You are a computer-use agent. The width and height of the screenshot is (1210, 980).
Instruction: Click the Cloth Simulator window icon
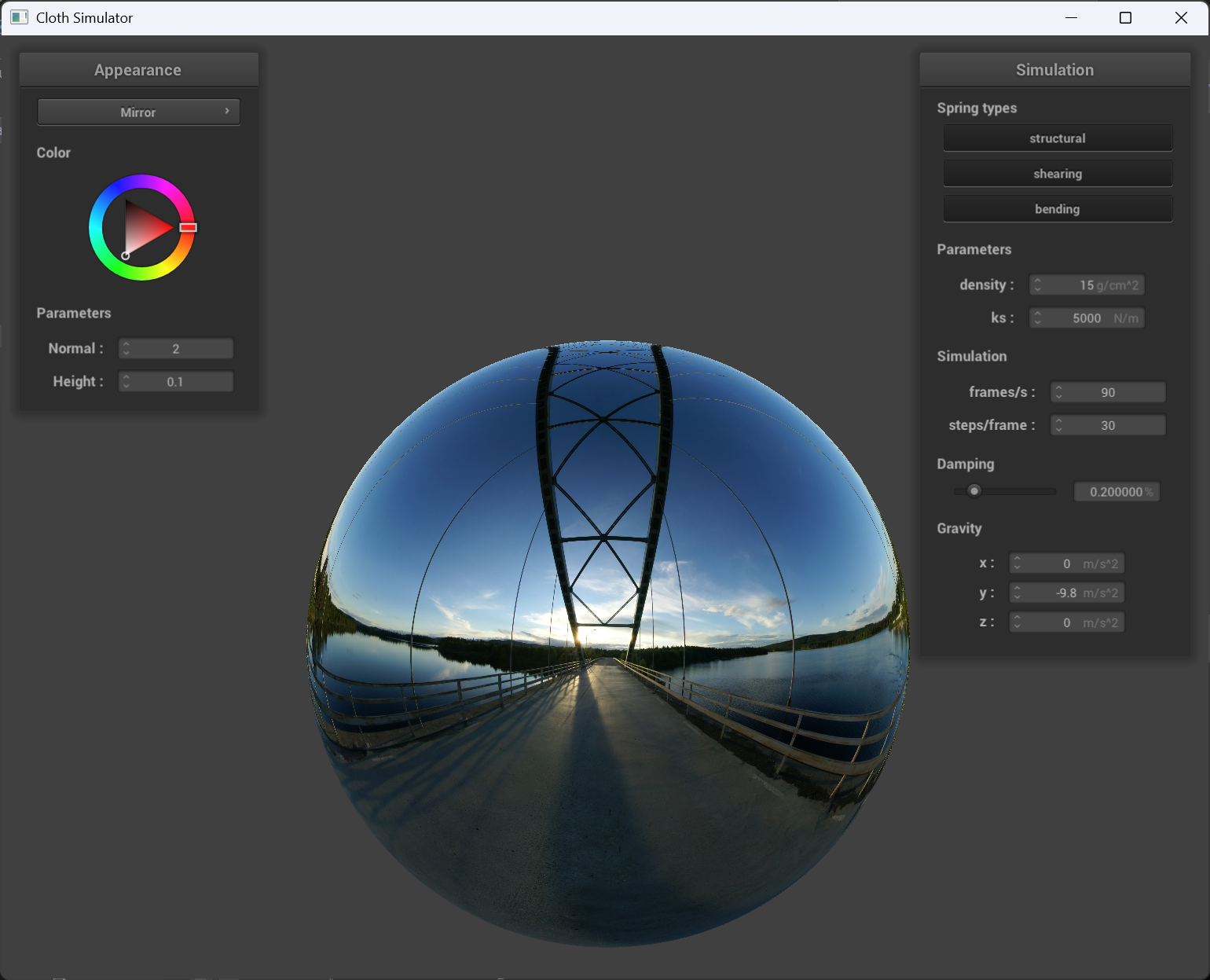click(x=20, y=17)
